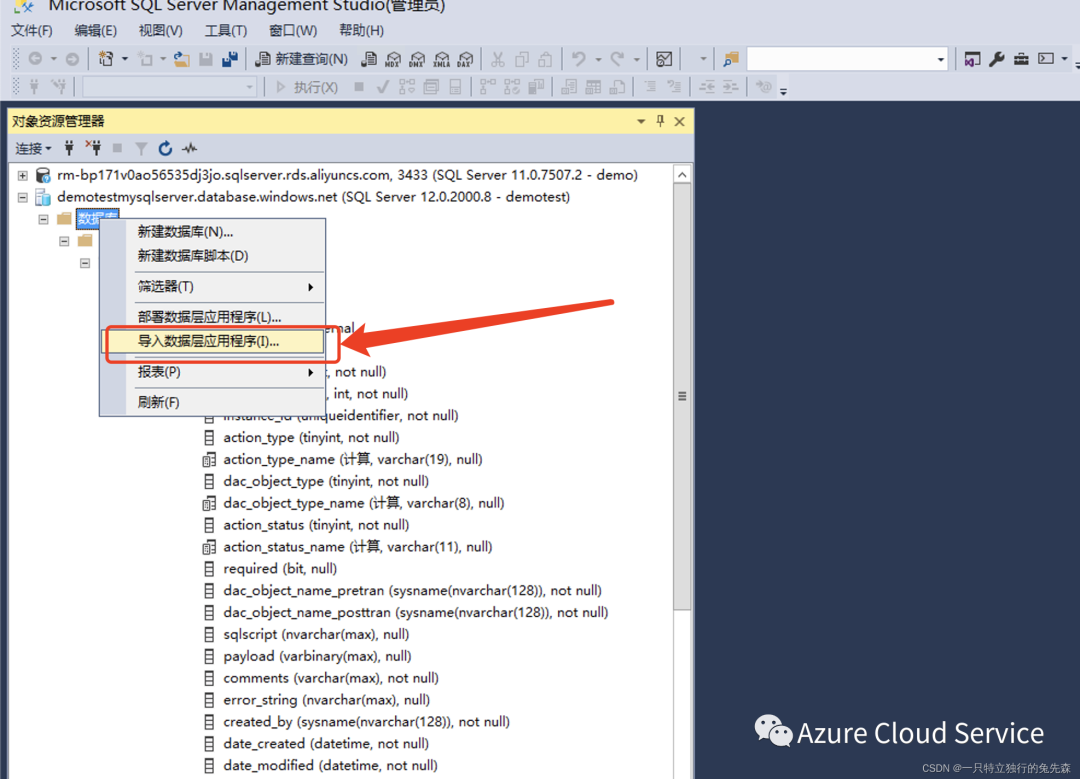Open a new XMLA query
Image resolution: width=1080 pixels, height=779 pixels.
coord(442,59)
